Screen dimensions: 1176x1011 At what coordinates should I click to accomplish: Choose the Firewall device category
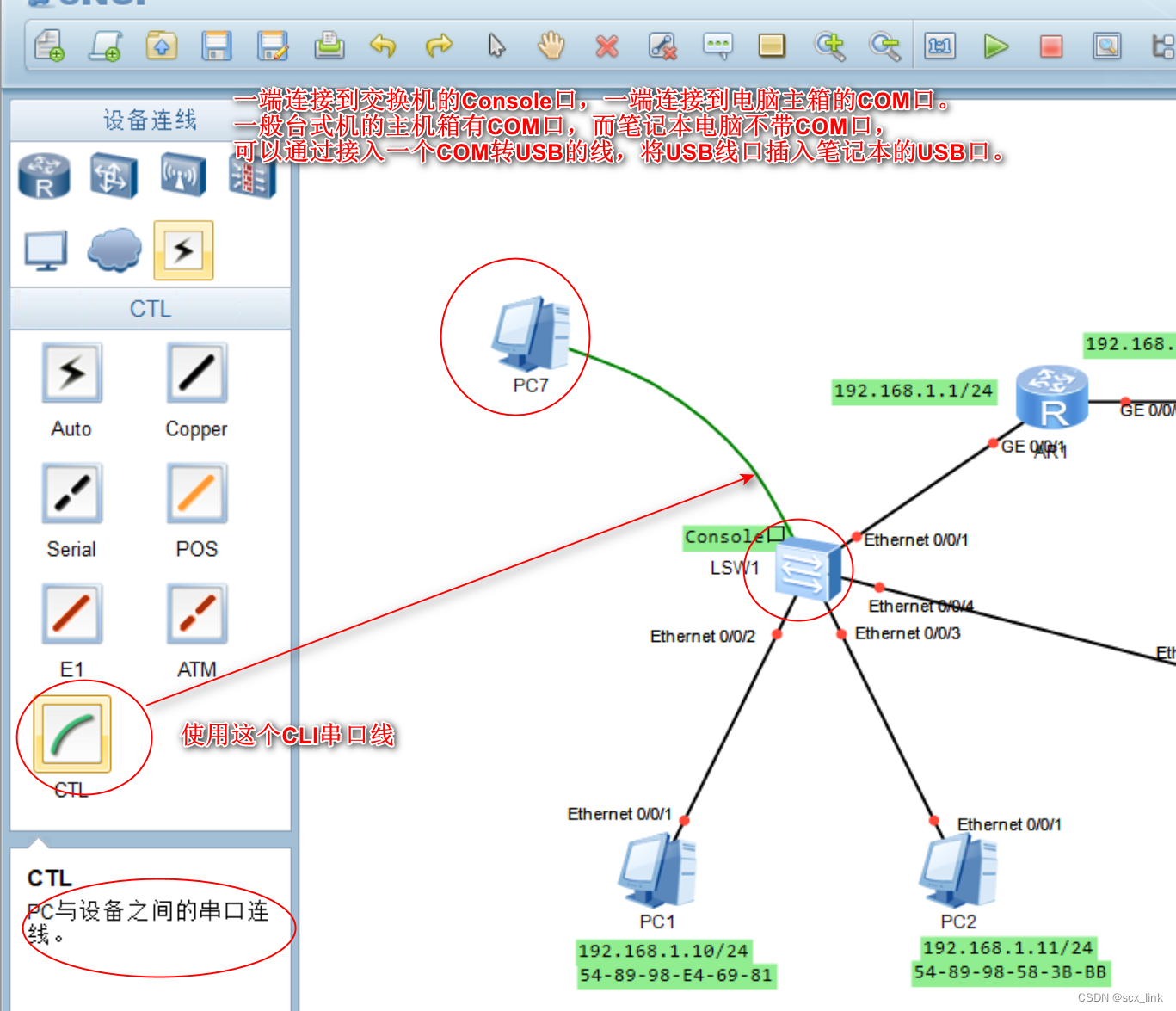pos(252,177)
